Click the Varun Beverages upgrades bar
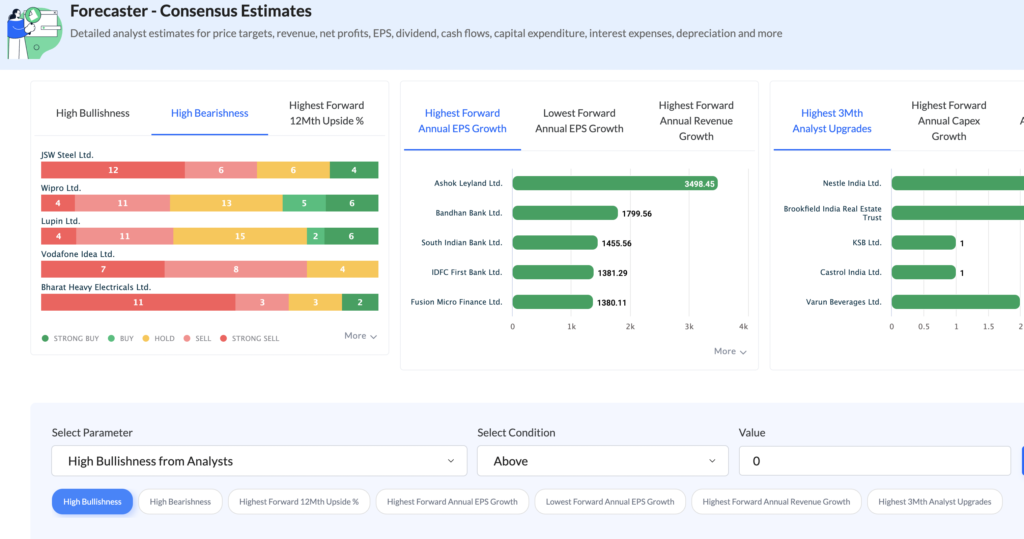This screenshot has width=1024, height=539. (x=955, y=302)
